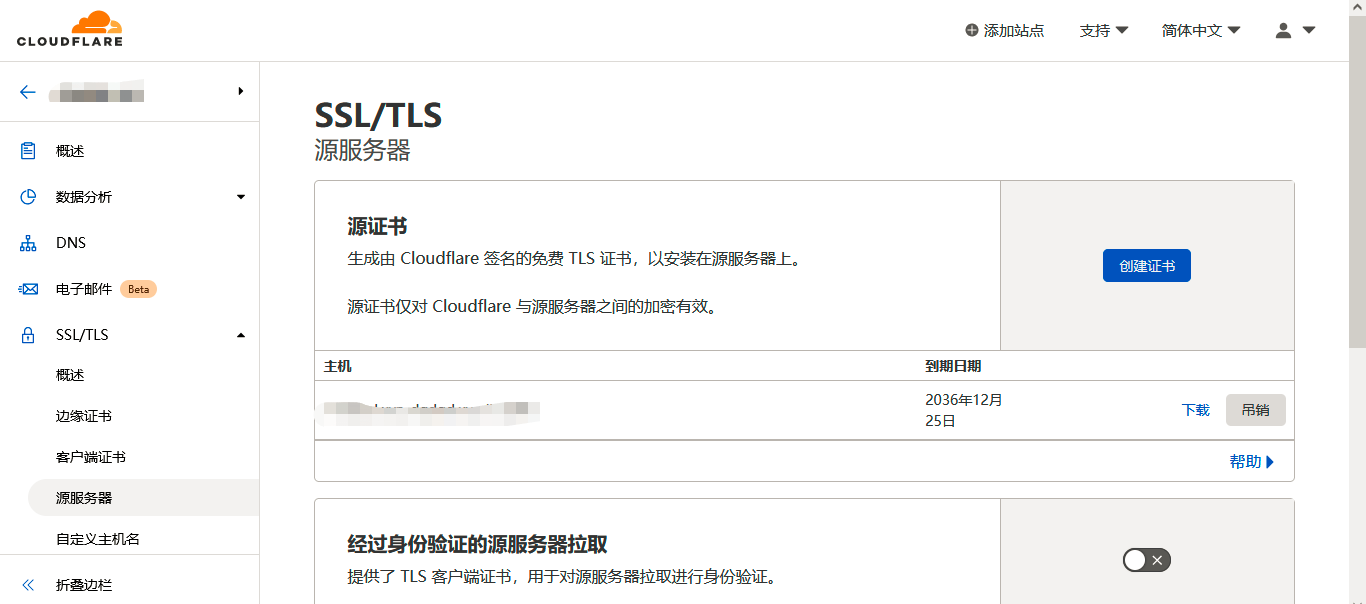Screen dimensions: 1366x604
Task: Expand the site selector arrow in sidebar
Action: (x=241, y=91)
